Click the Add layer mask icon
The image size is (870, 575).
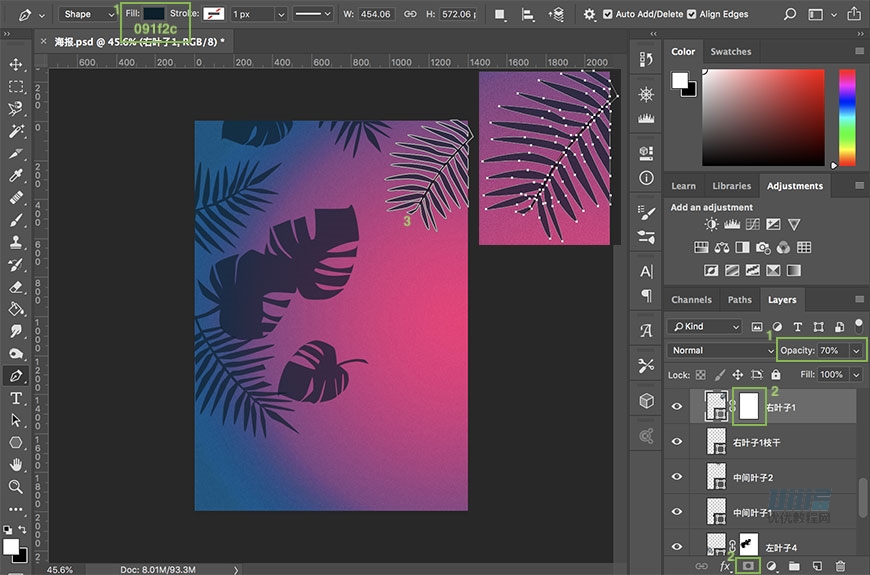(746, 566)
